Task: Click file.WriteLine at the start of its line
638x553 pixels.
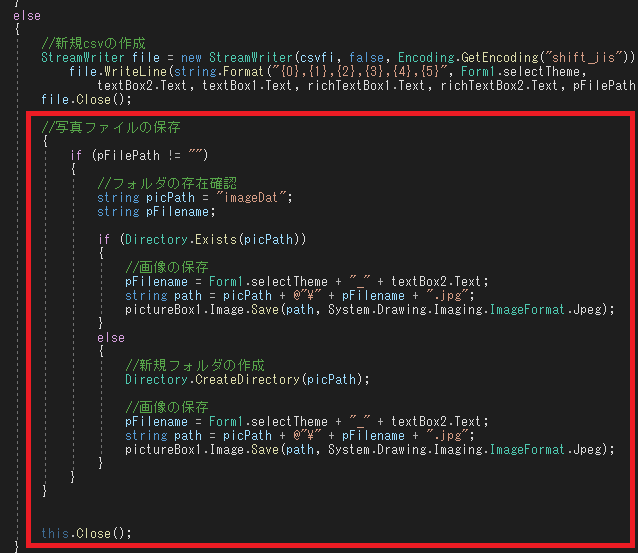Action: [118, 72]
